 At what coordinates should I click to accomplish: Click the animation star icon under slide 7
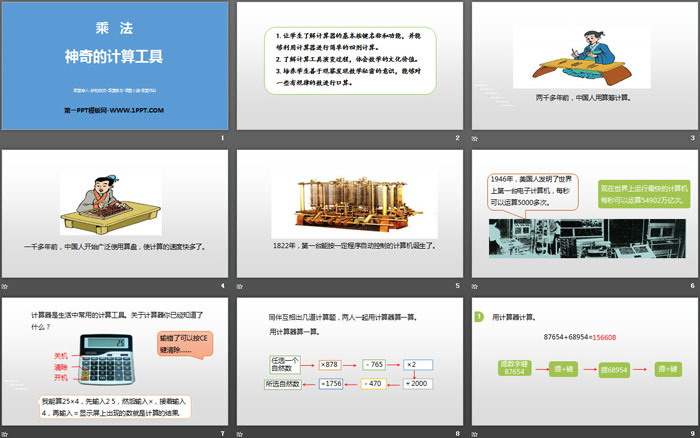click(6, 433)
